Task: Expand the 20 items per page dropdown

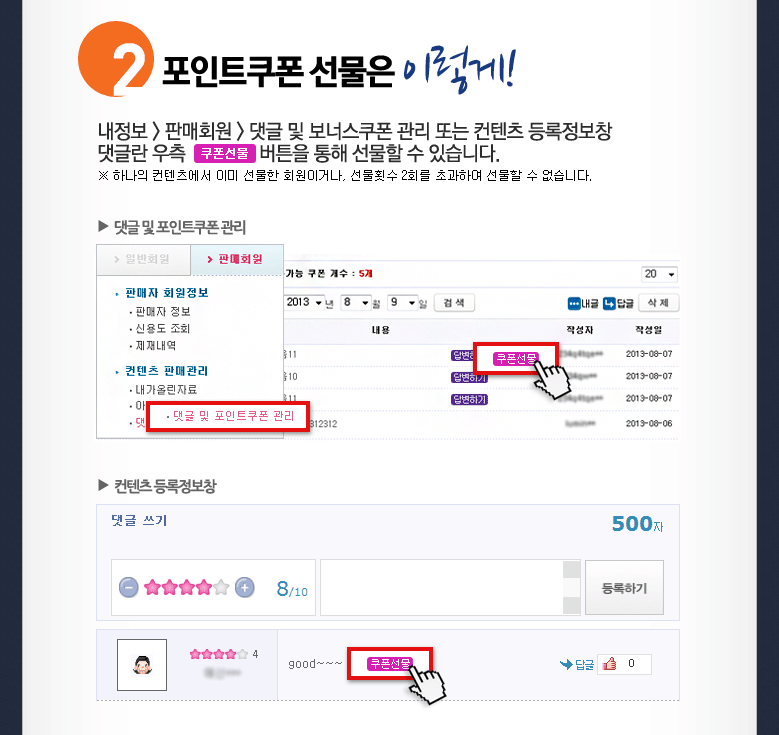Action: coord(659,274)
